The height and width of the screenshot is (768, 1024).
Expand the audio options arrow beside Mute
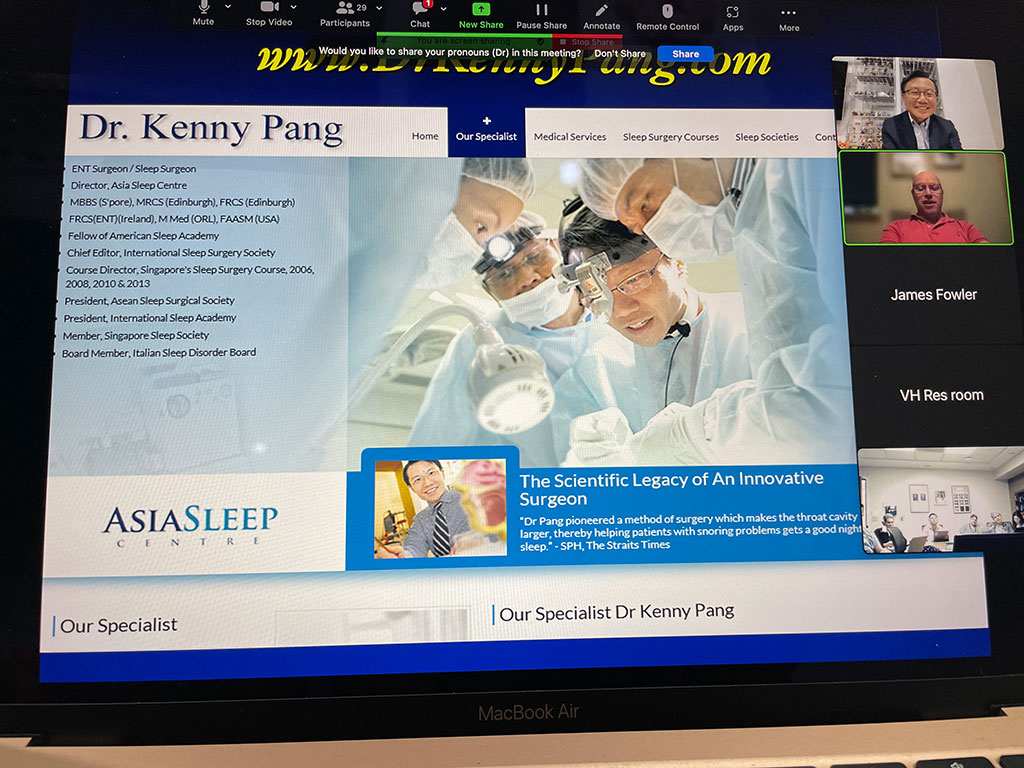click(x=228, y=7)
